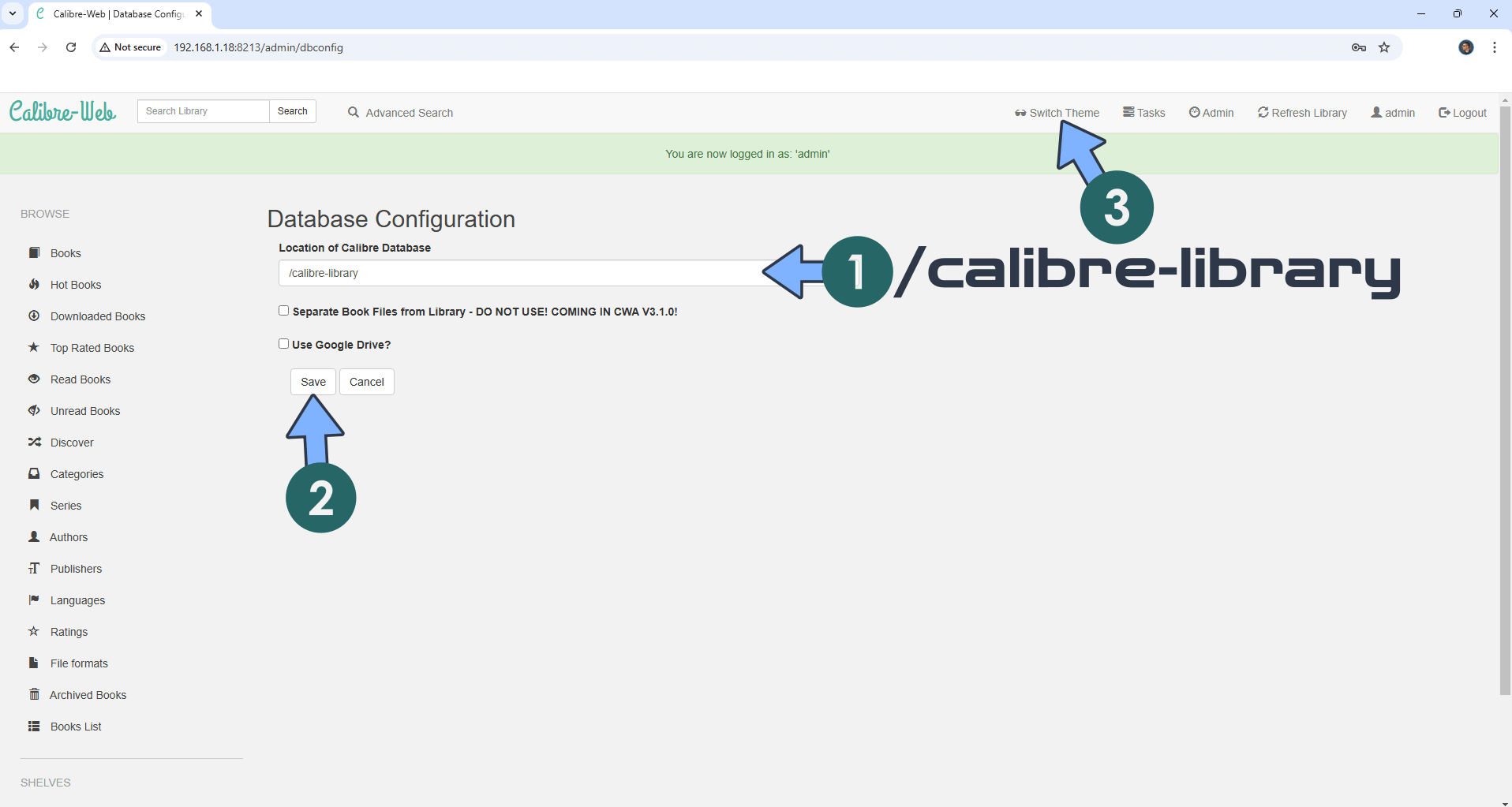
Task: Choose Refresh Library in navbar
Action: [1302, 113]
